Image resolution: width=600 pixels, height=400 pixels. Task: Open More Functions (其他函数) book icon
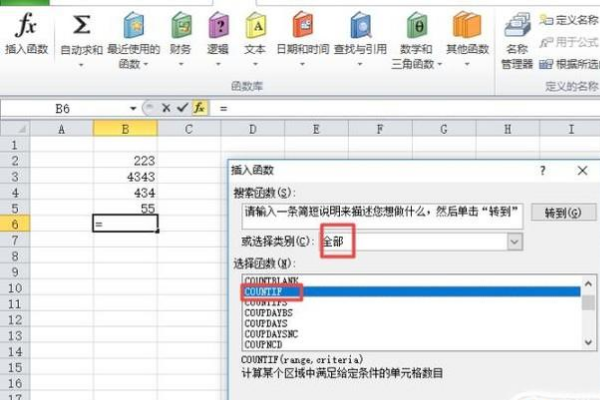pyautogui.click(x=467, y=25)
